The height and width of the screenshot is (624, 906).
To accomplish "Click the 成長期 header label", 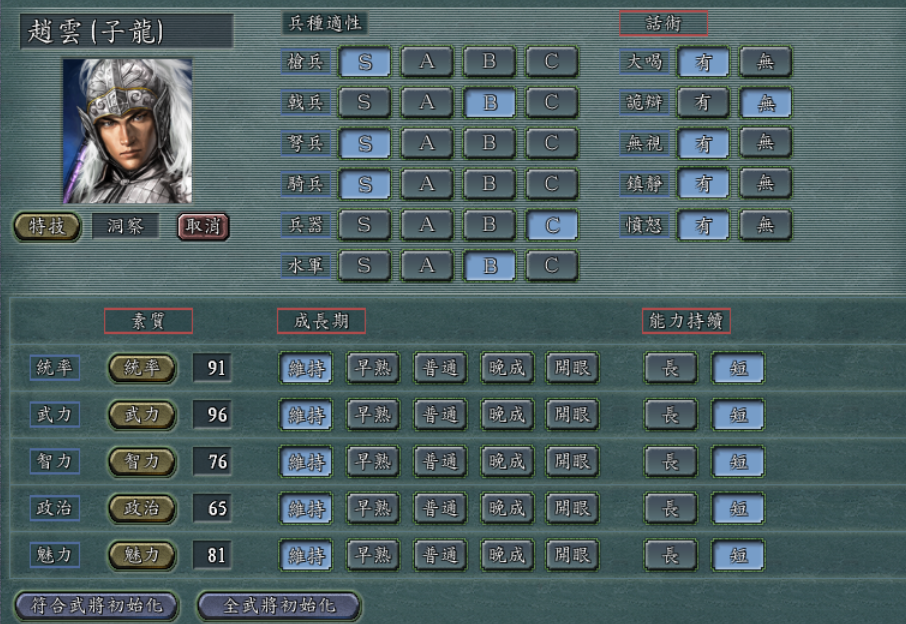I will tap(321, 321).
